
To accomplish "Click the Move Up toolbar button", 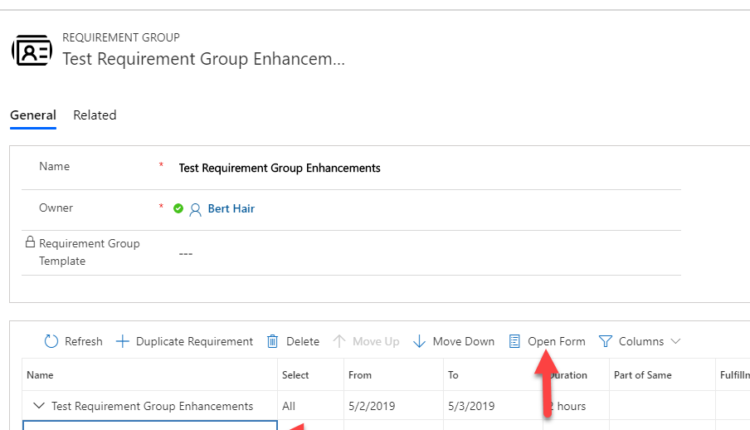I will (x=365, y=342).
